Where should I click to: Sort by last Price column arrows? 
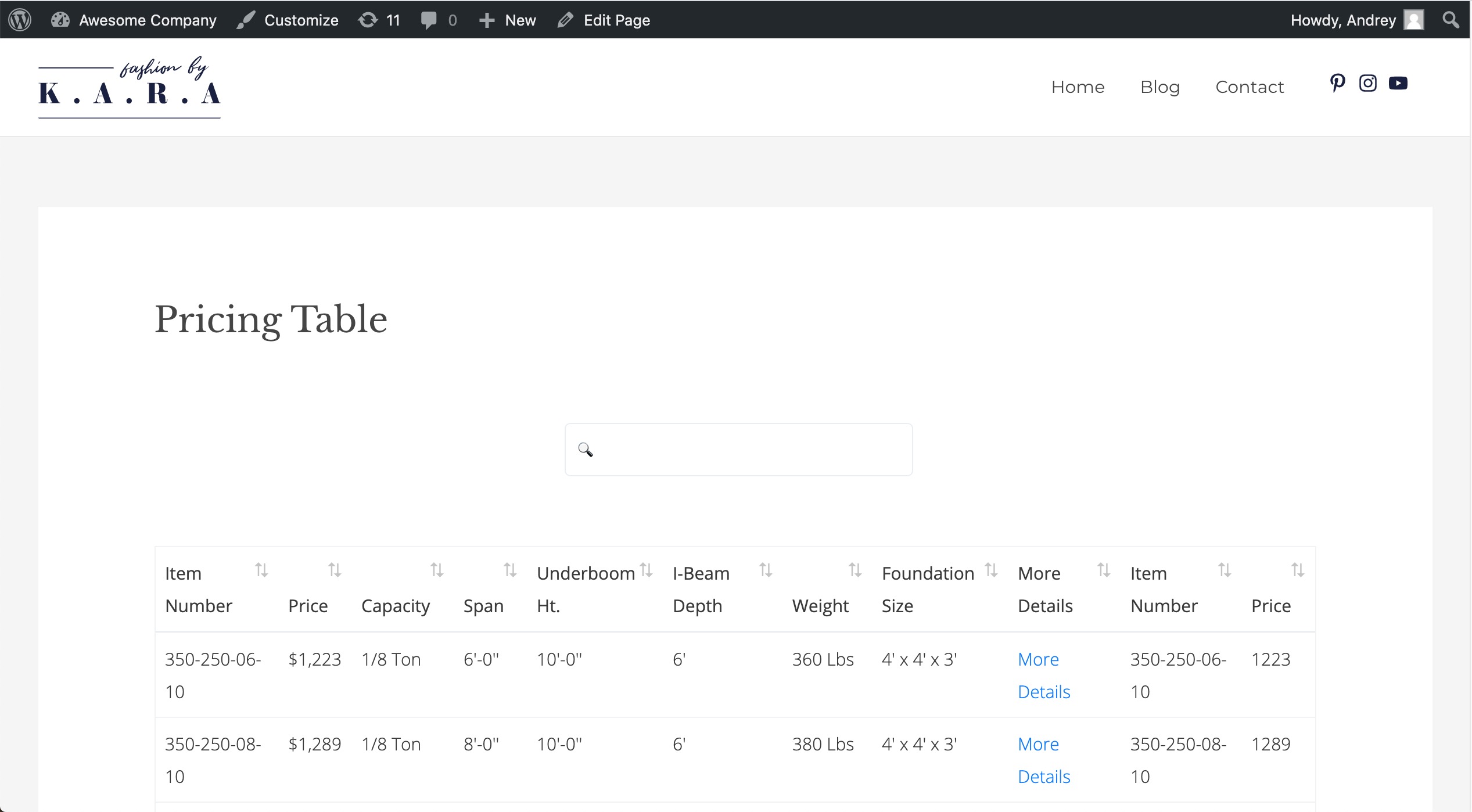1298,570
